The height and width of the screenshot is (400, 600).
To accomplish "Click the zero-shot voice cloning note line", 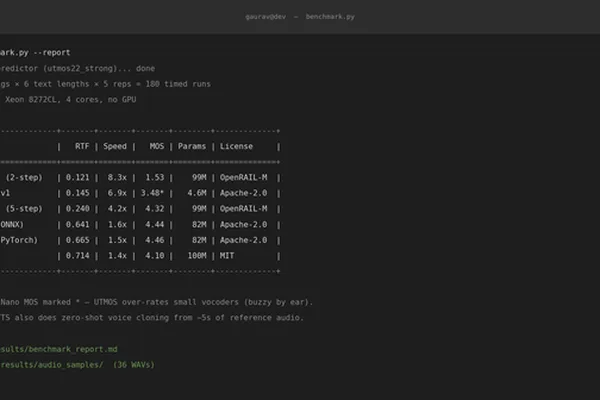I will click(x=152, y=318).
